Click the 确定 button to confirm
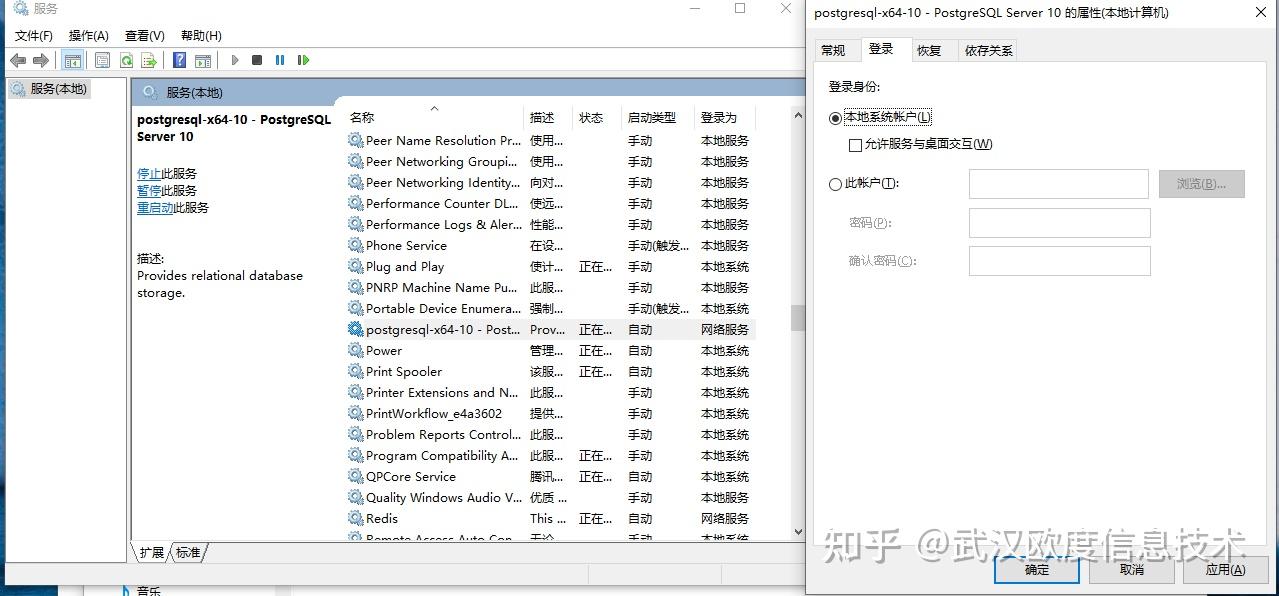Screen dimensions: 1279x596 [x=1036, y=568]
